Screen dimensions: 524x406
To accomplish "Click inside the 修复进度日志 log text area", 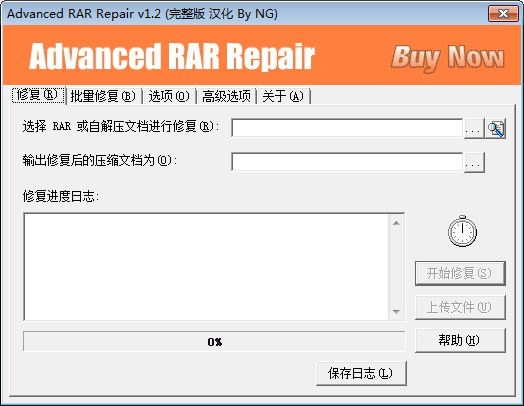I will pos(206,267).
